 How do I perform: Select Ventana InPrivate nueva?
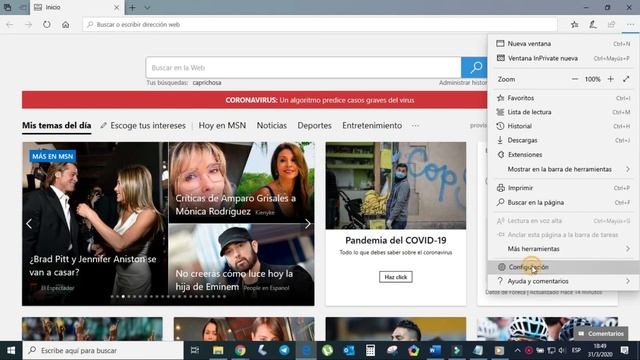coord(563,58)
